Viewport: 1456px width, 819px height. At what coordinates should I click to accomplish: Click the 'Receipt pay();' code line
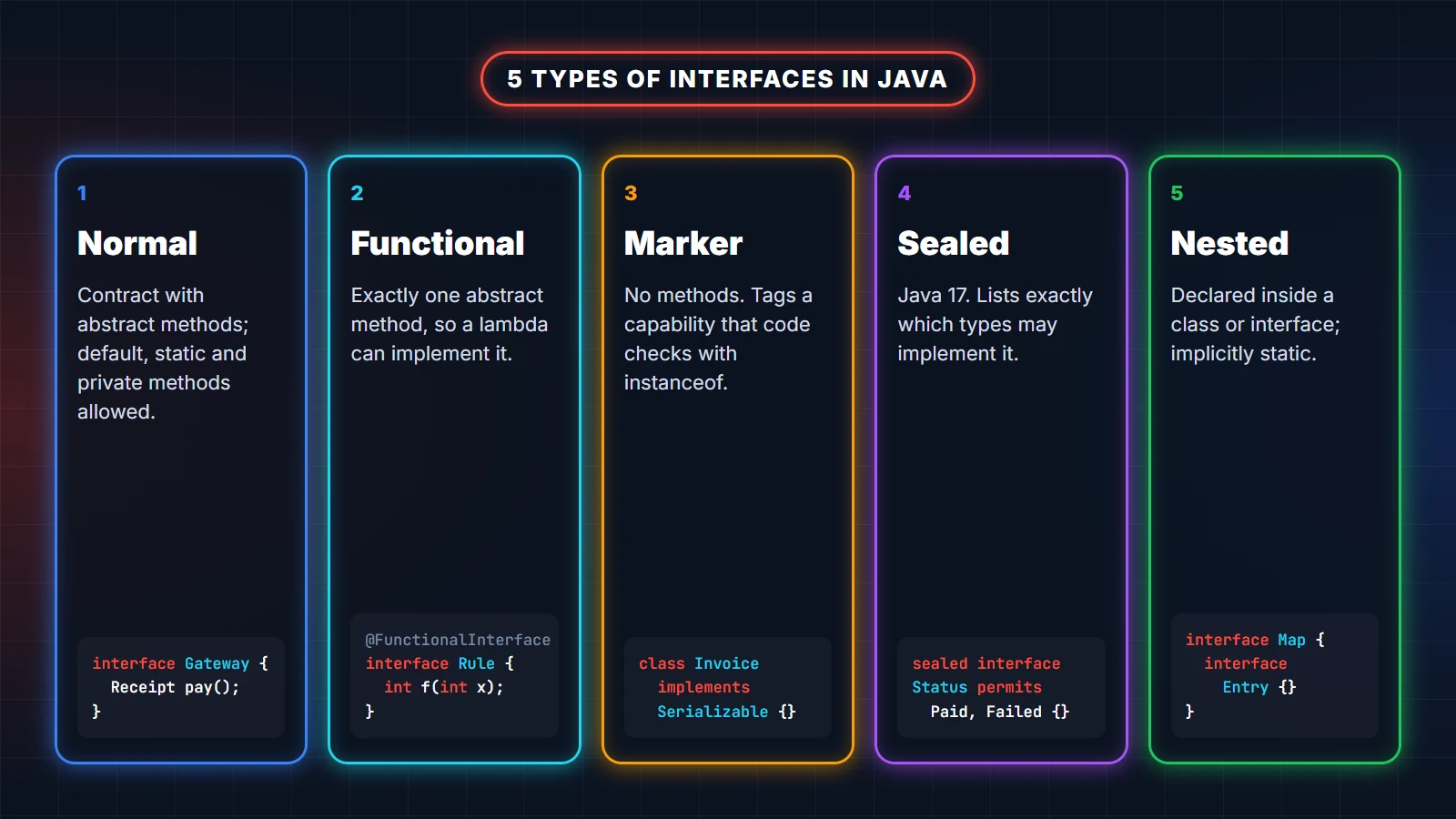(175, 687)
